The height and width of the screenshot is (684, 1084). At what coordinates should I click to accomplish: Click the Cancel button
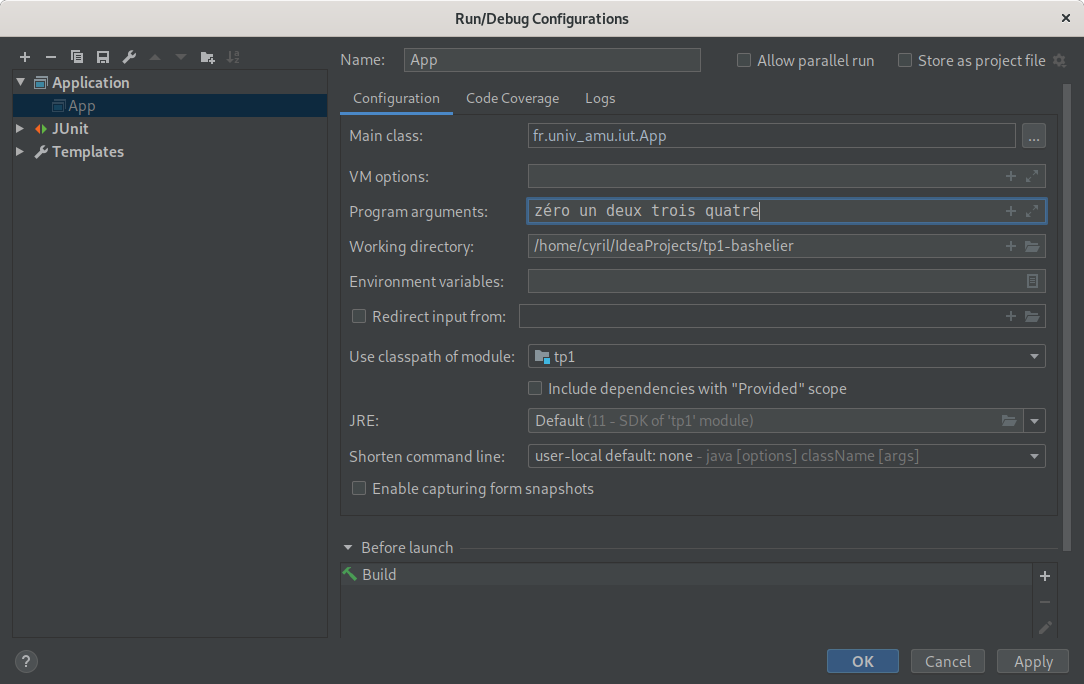pos(948,661)
